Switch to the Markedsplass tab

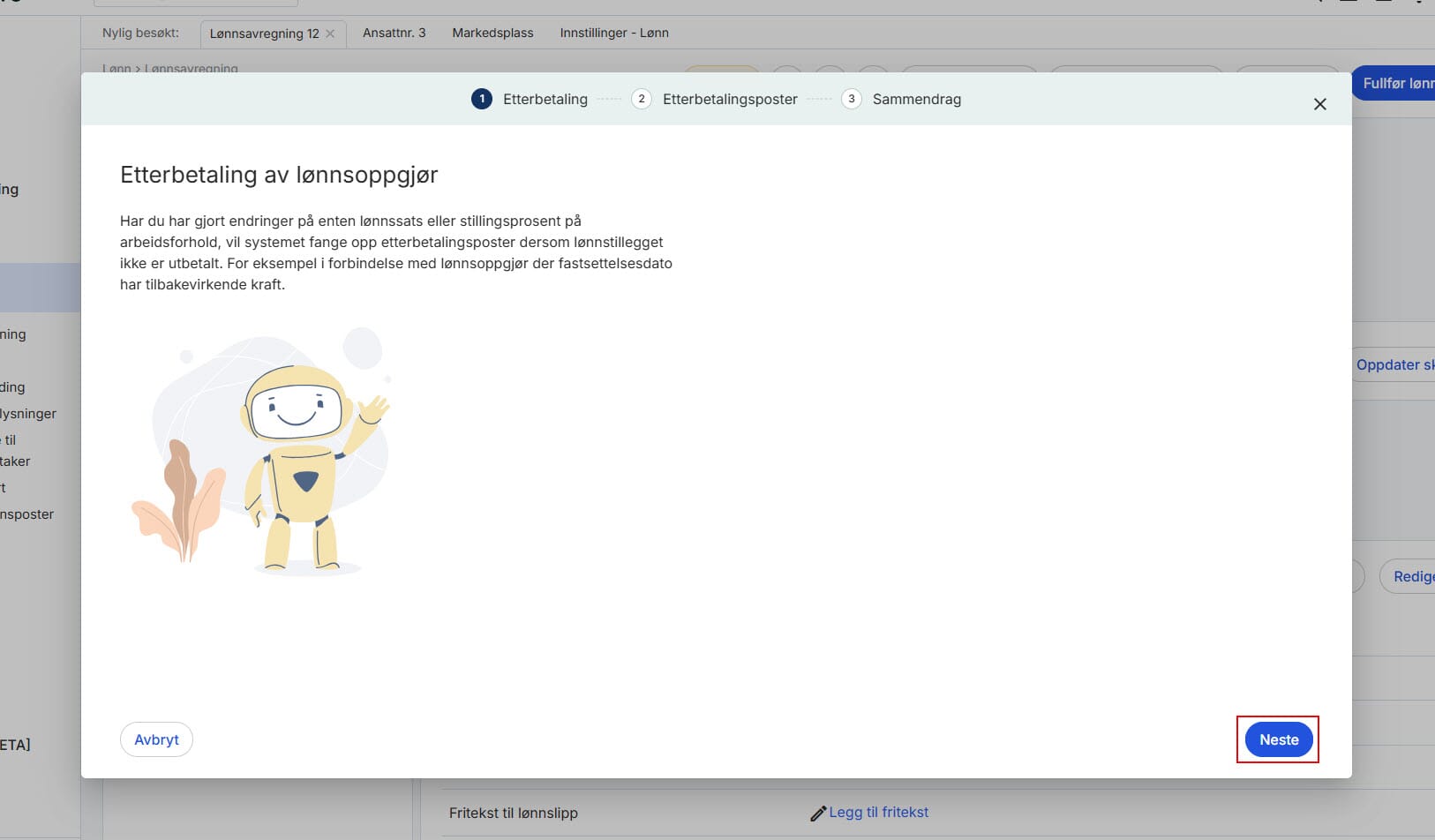pyautogui.click(x=492, y=33)
